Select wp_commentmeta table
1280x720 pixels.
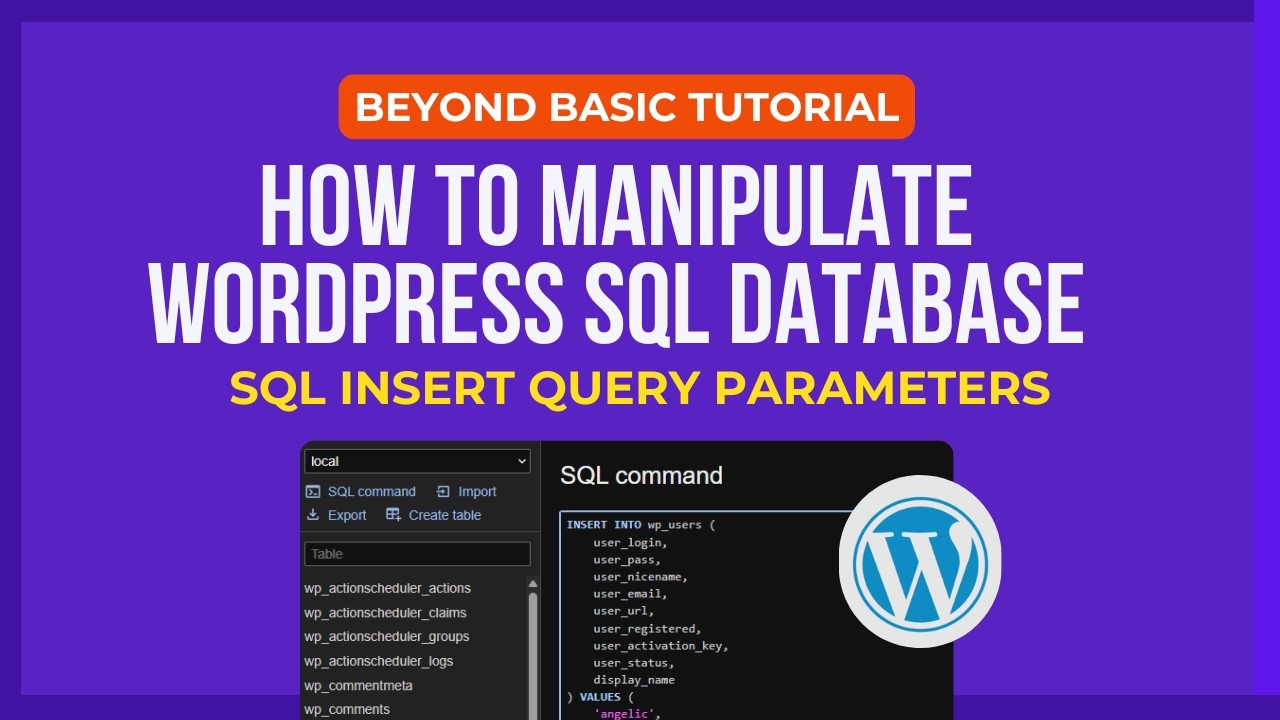(358, 685)
